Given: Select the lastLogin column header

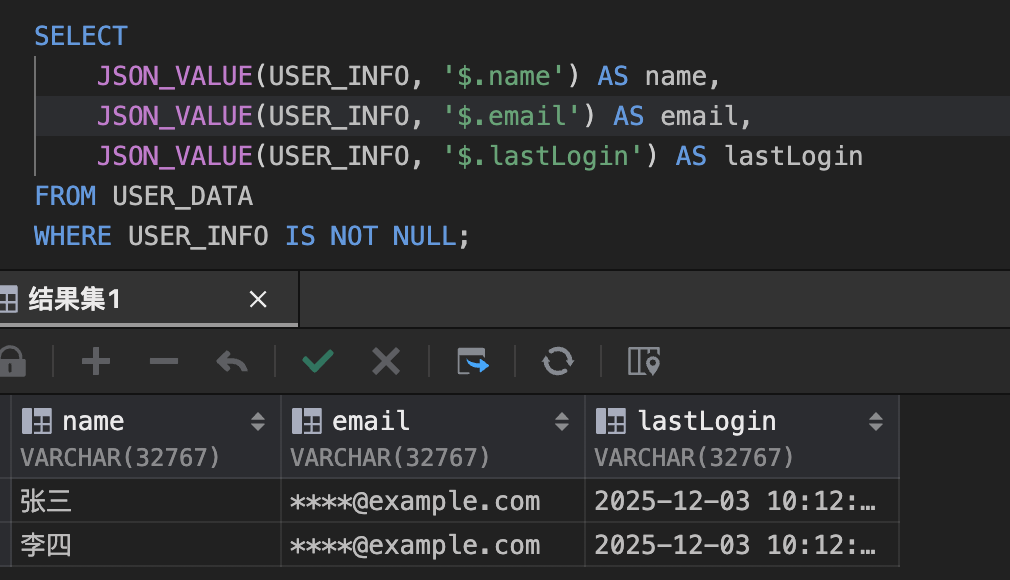Looking at the screenshot, I should [707, 422].
